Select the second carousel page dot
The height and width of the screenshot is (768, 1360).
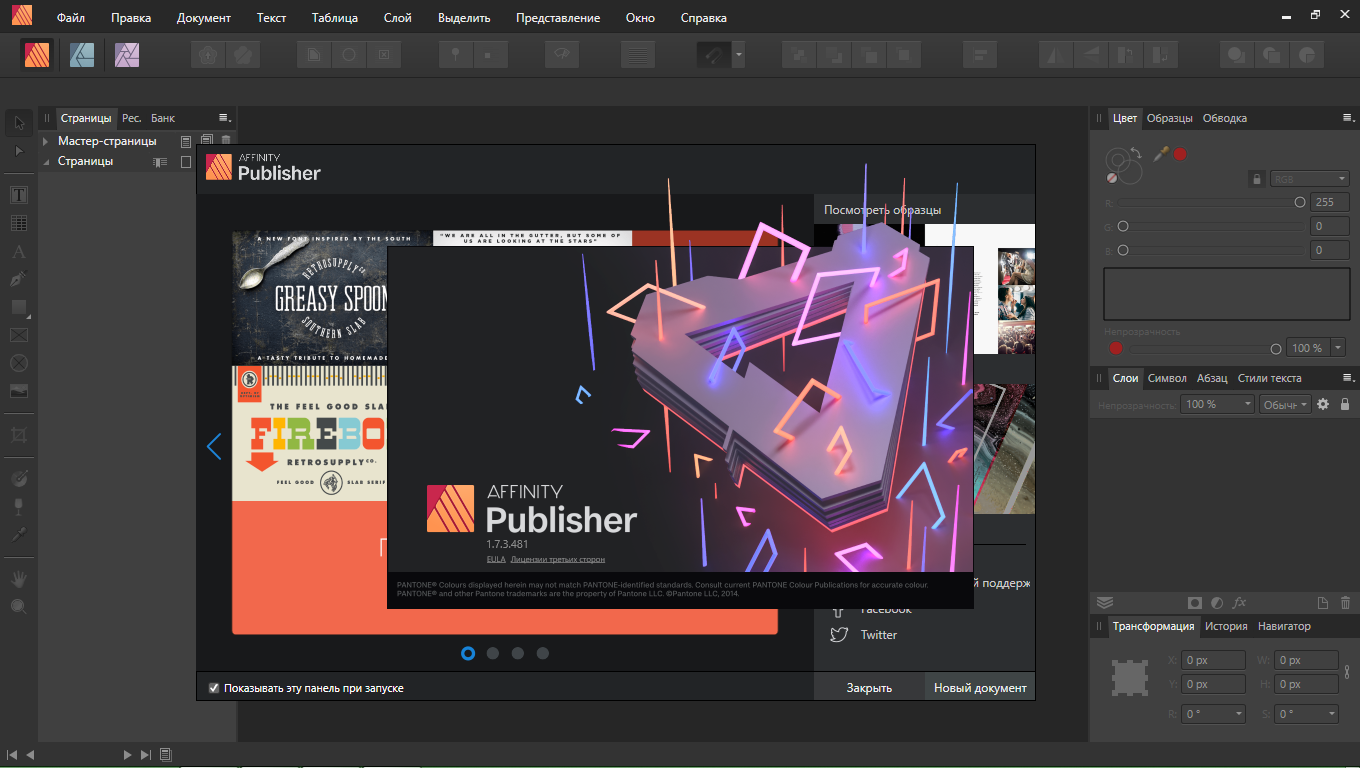point(493,653)
